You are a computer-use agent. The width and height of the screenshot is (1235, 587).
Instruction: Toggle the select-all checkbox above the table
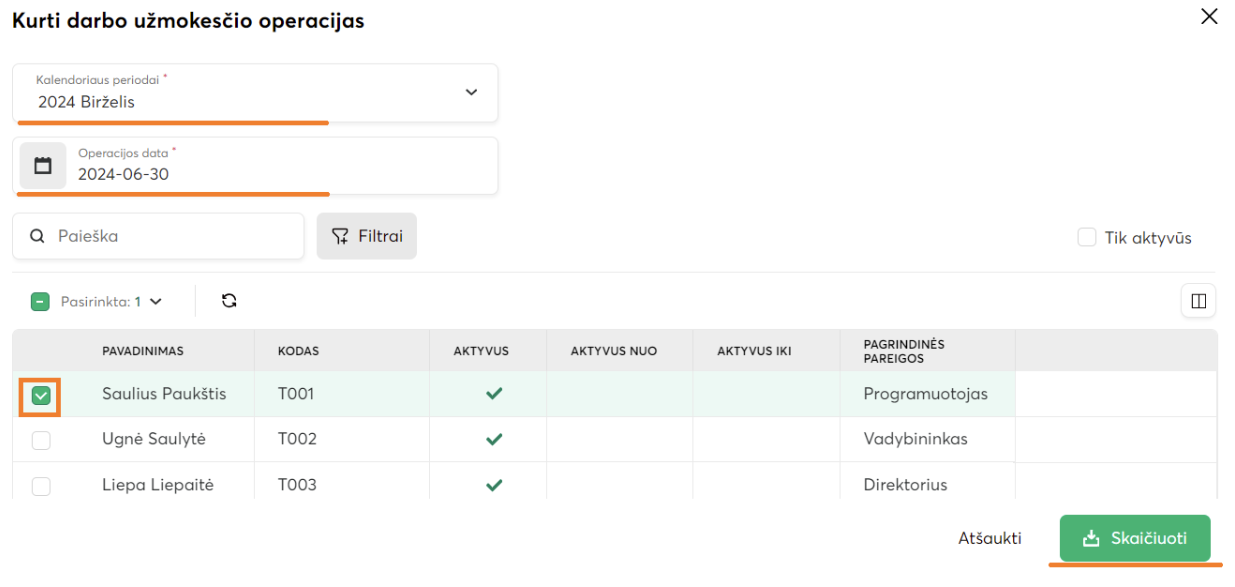pyautogui.click(x=40, y=301)
